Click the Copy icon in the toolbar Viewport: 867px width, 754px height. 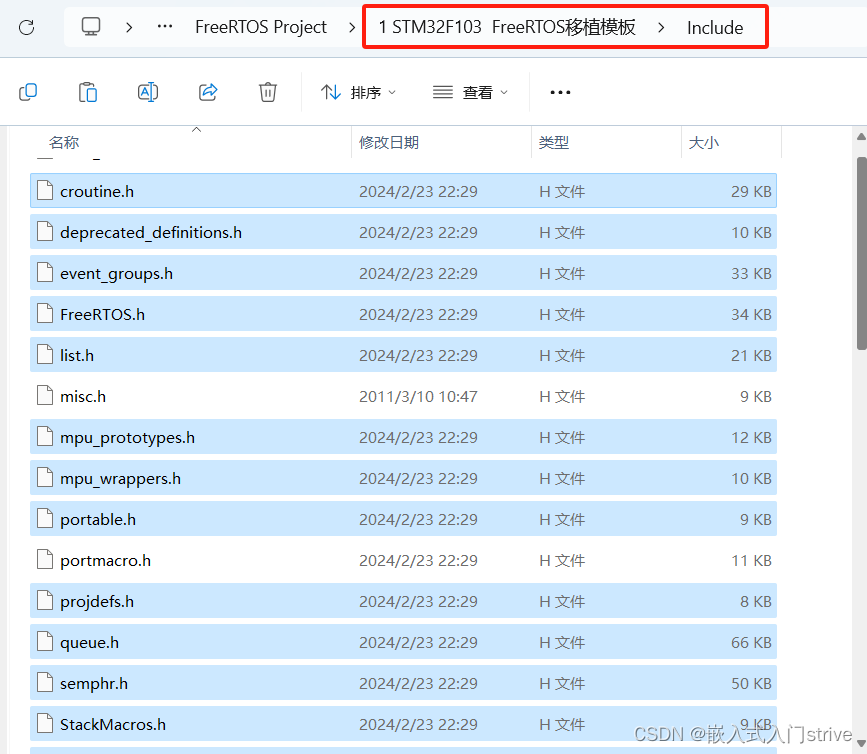[x=28, y=91]
